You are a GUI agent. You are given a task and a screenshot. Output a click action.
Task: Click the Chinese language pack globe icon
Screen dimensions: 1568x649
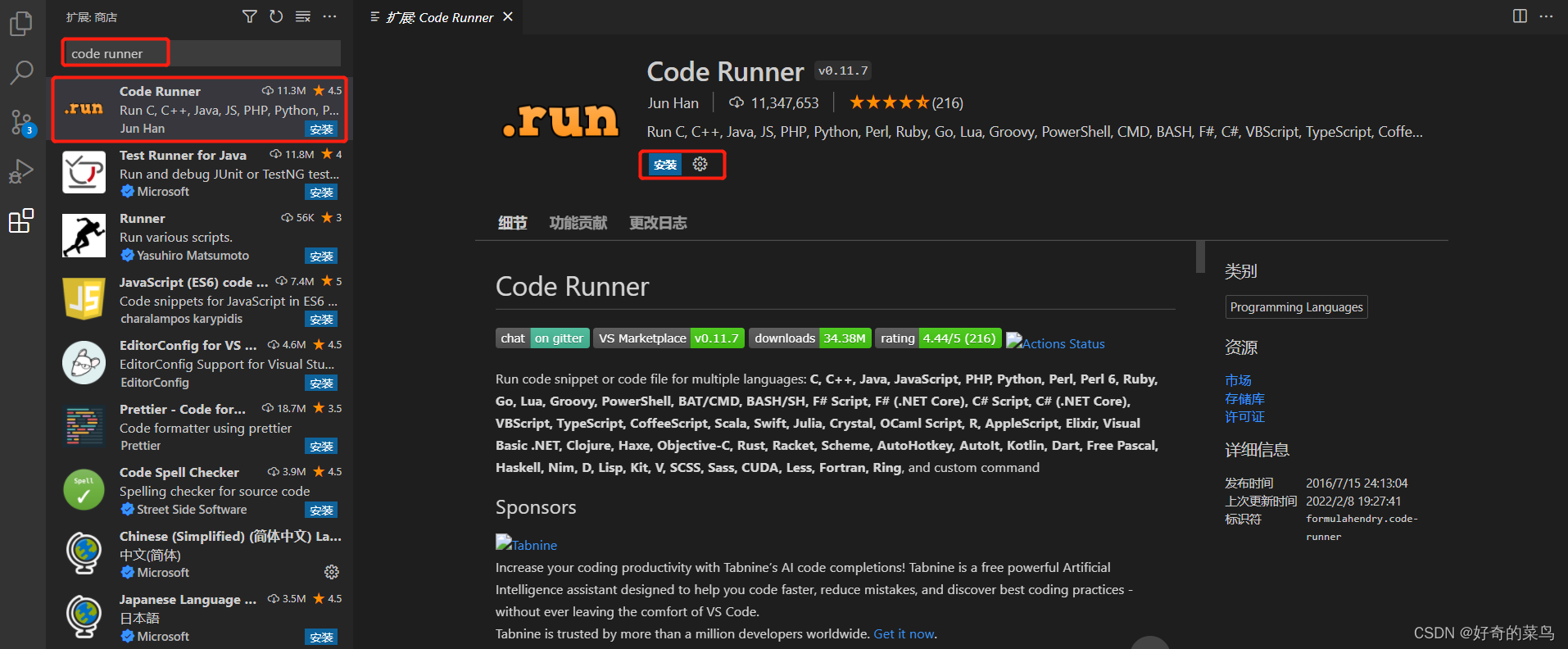pos(84,553)
